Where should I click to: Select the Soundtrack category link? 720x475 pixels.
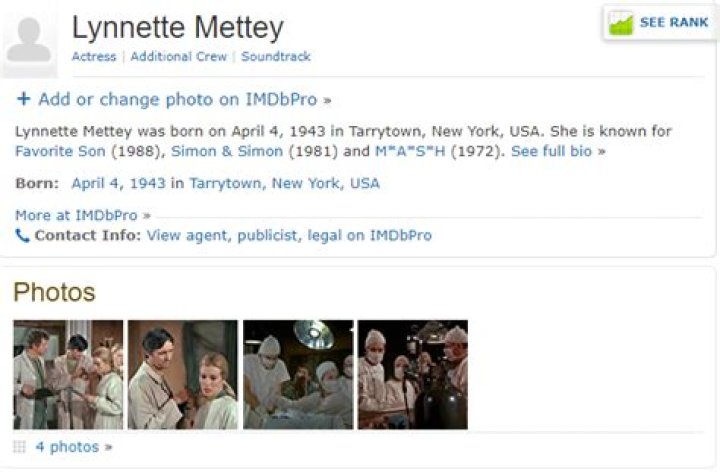point(276,57)
